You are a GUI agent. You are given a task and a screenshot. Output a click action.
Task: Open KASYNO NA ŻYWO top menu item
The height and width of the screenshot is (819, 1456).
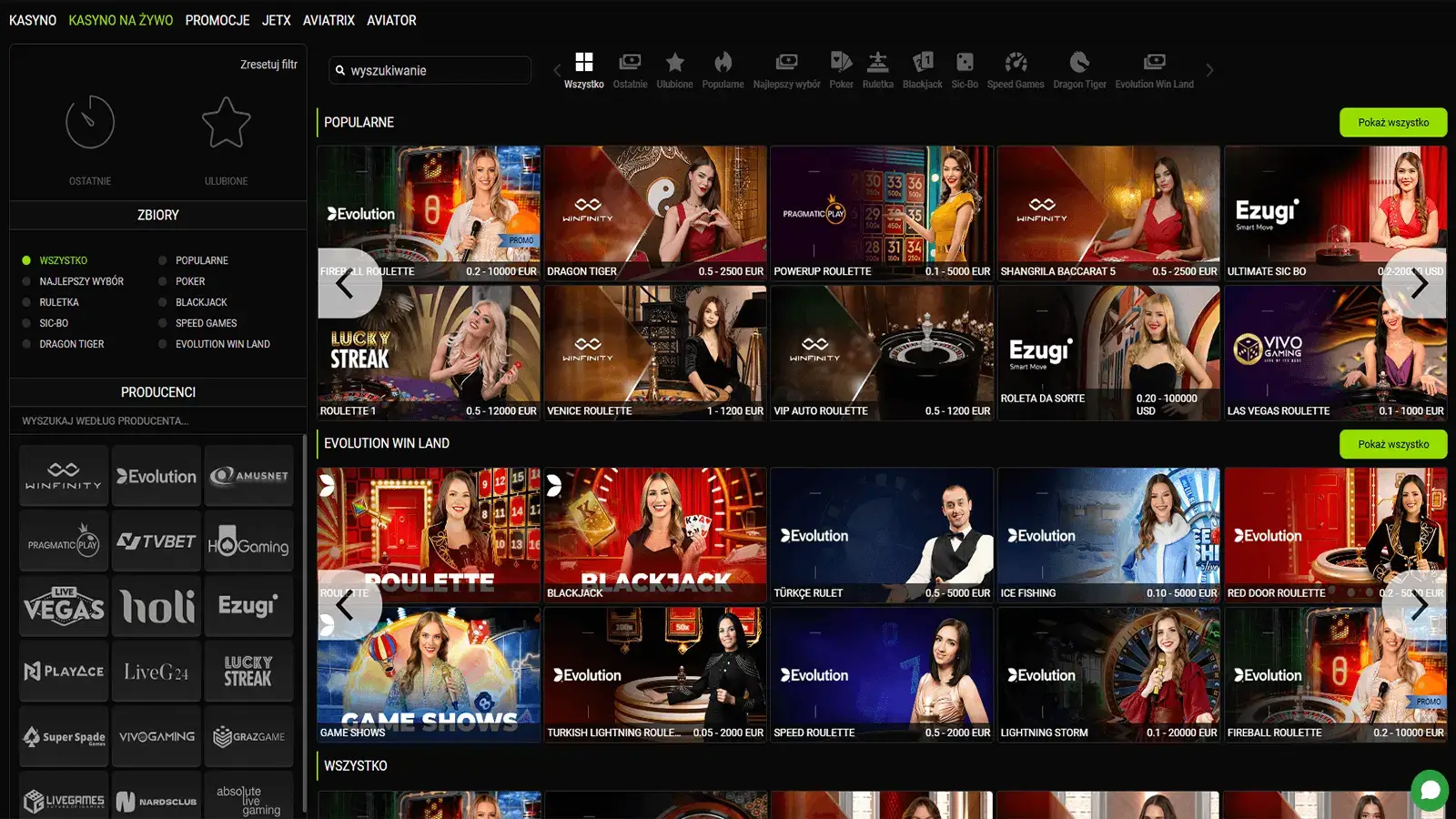pyautogui.click(x=121, y=20)
